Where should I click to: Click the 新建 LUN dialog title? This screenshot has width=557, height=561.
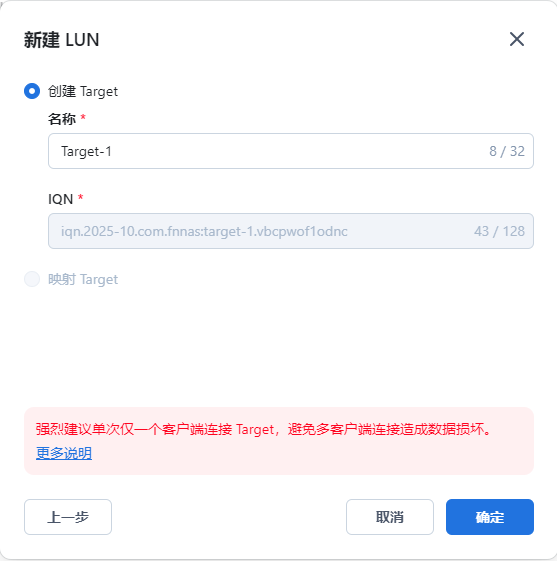(x=62, y=40)
